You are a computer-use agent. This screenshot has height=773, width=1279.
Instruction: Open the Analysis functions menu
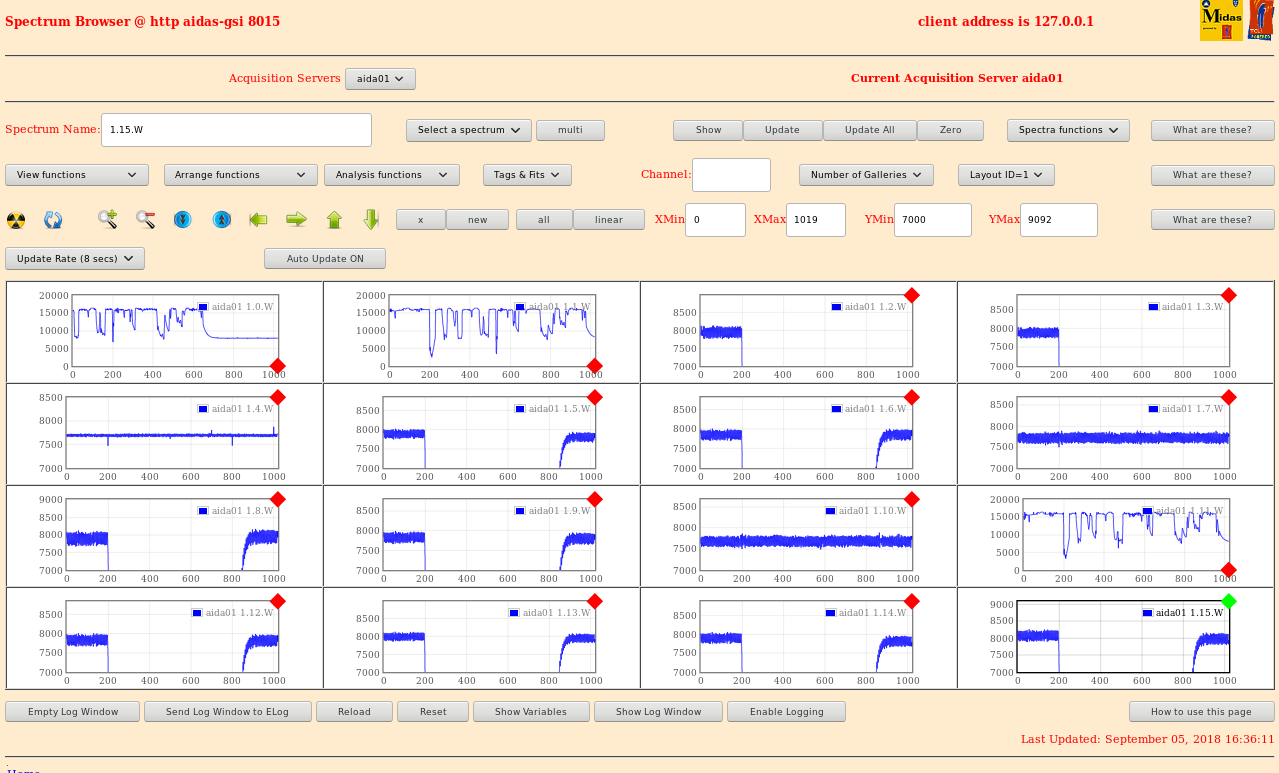(x=391, y=175)
